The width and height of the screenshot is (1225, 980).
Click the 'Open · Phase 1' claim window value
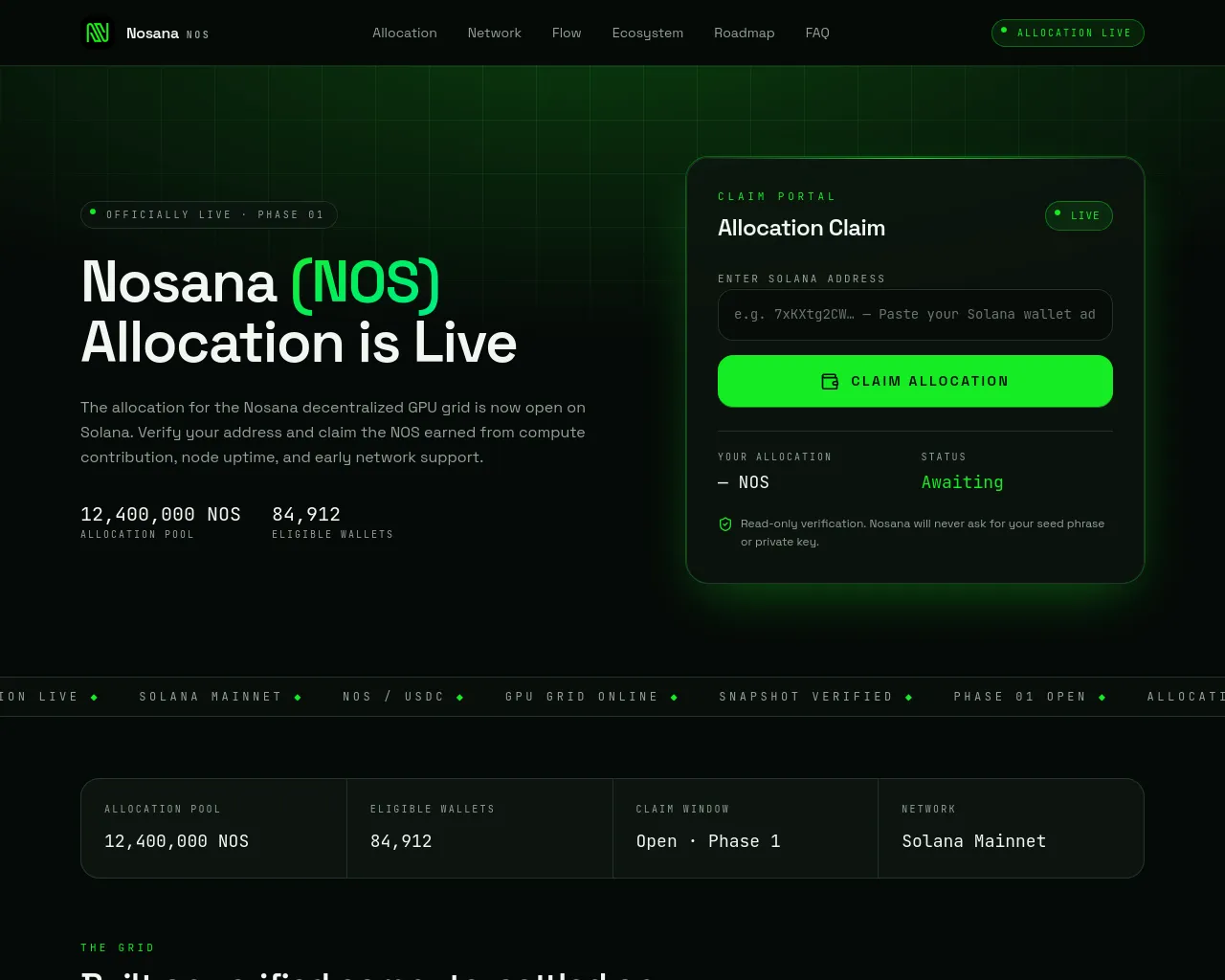(708, 841)
